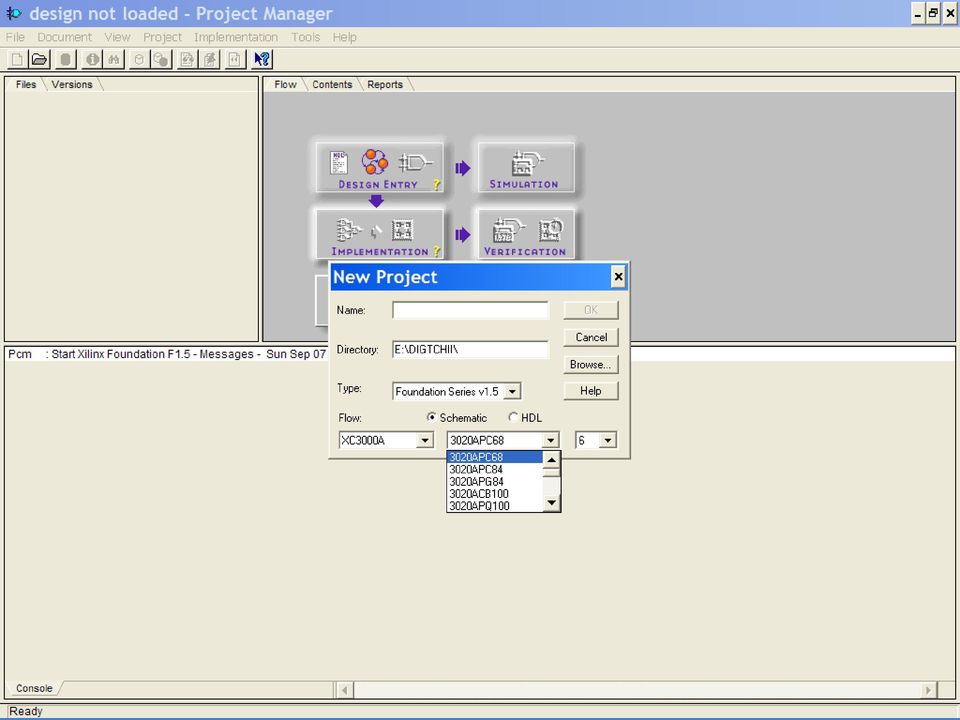Click console horizontal scrollbar left arrow

(x=345, y=690)
